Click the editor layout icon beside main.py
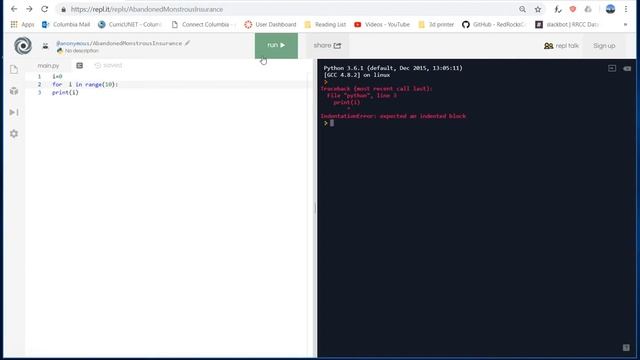 point(80,65)
